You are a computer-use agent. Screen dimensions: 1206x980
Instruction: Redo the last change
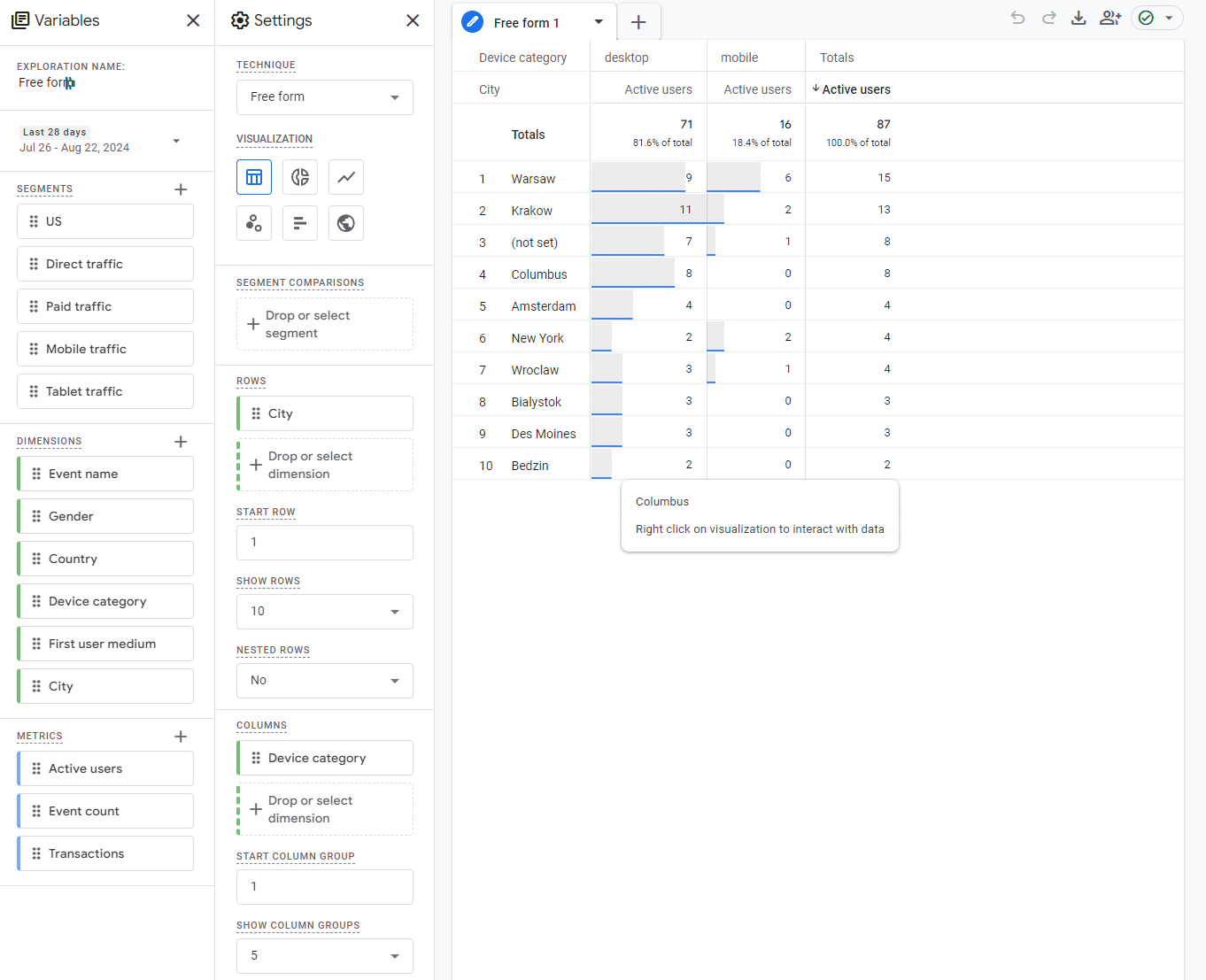[x=1049, y=18]
